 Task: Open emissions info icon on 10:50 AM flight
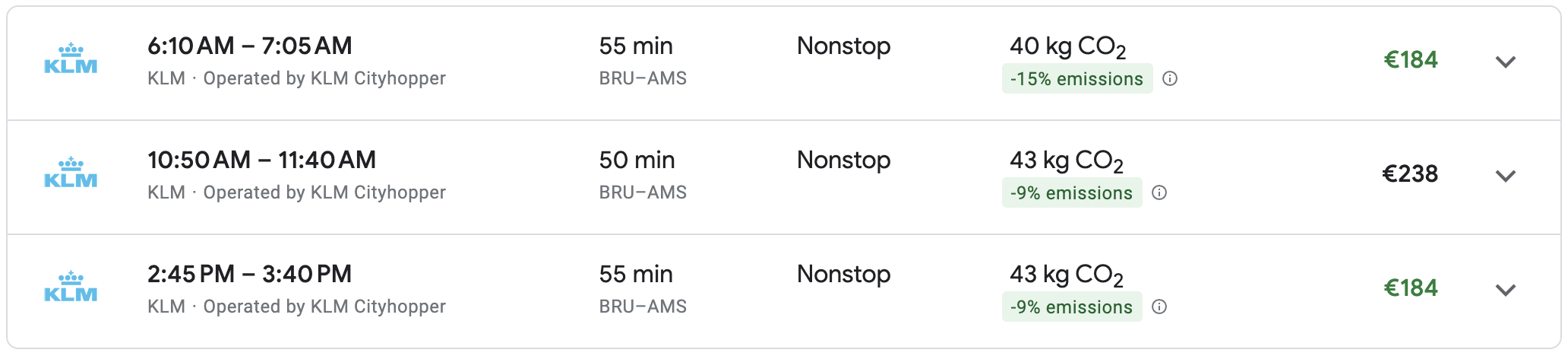[x=1159, y=192]
